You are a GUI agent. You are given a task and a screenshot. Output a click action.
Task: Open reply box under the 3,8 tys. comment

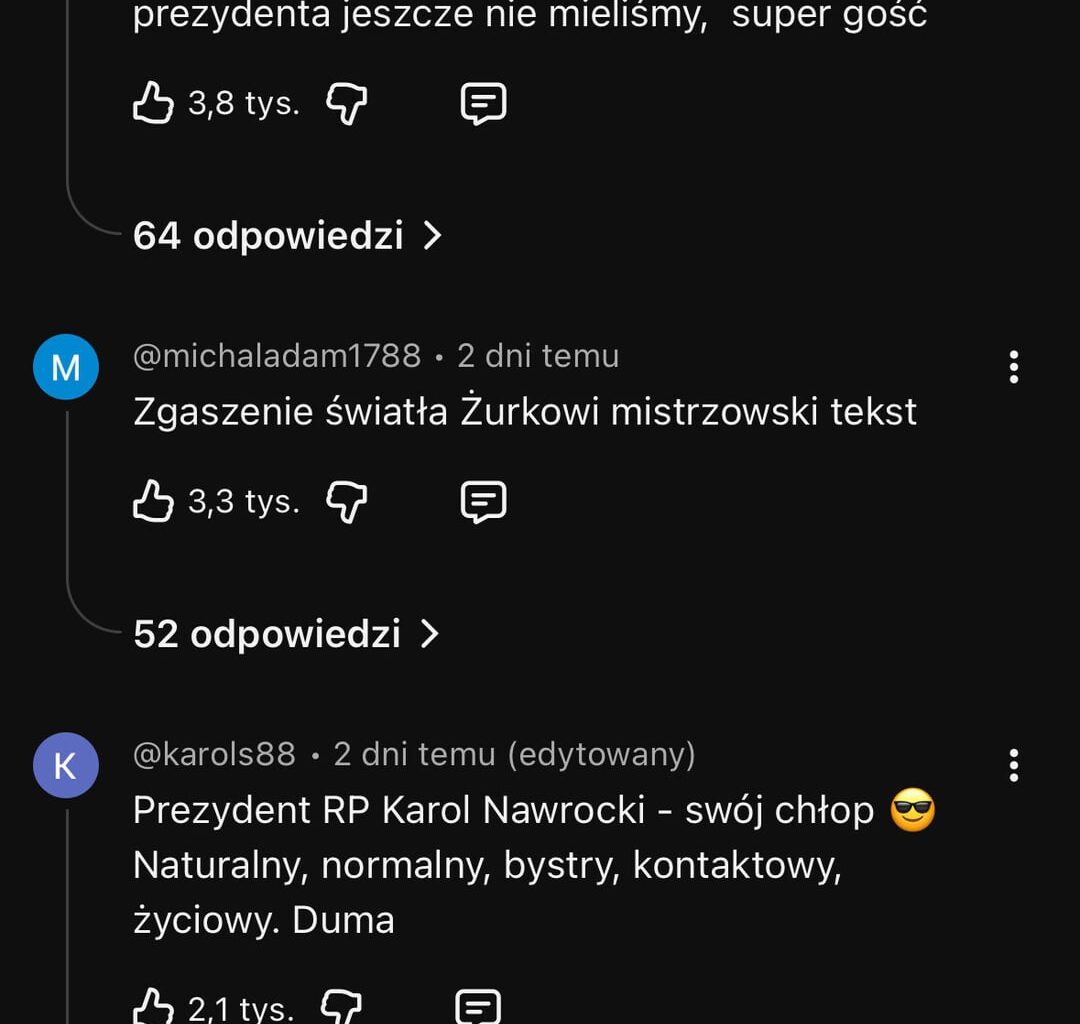click(483, 101)
